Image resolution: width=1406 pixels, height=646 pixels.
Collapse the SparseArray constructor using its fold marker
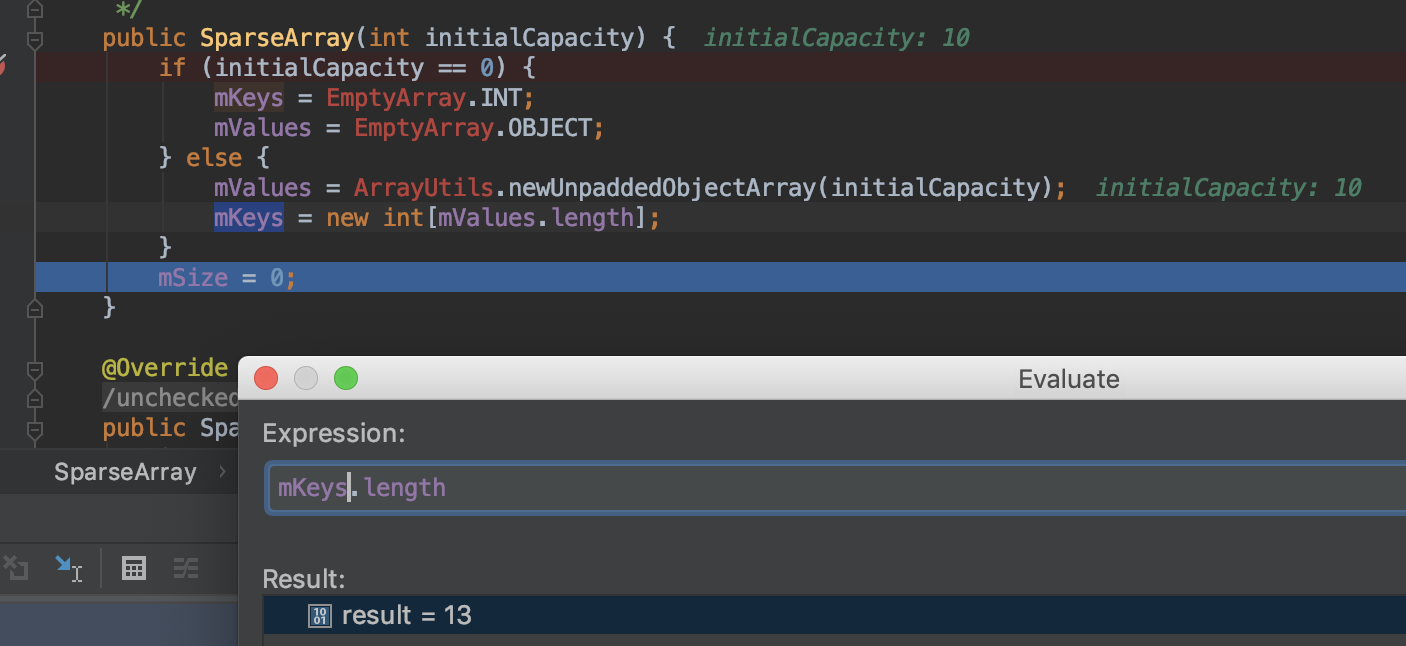(35, 39)
